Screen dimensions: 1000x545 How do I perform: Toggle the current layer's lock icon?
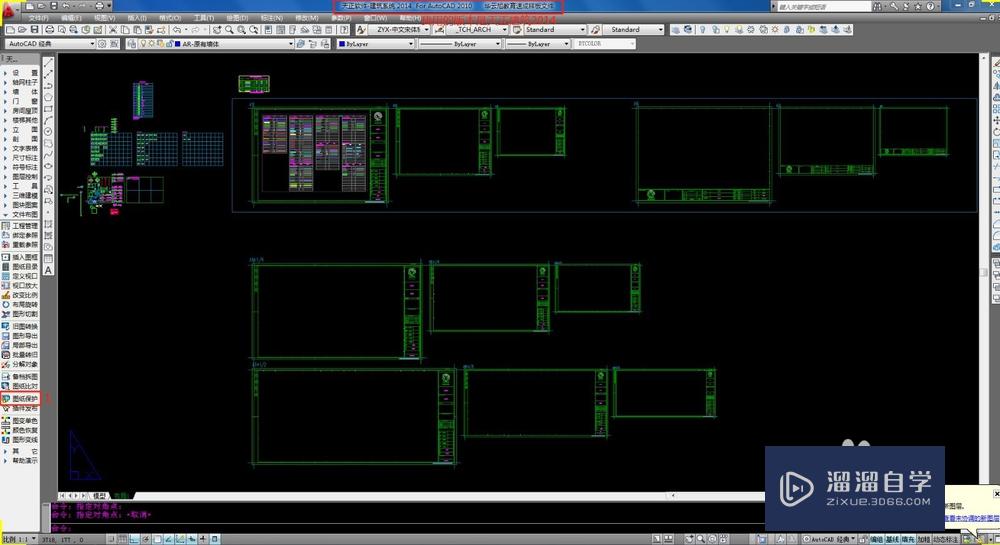tap(169, 44)
